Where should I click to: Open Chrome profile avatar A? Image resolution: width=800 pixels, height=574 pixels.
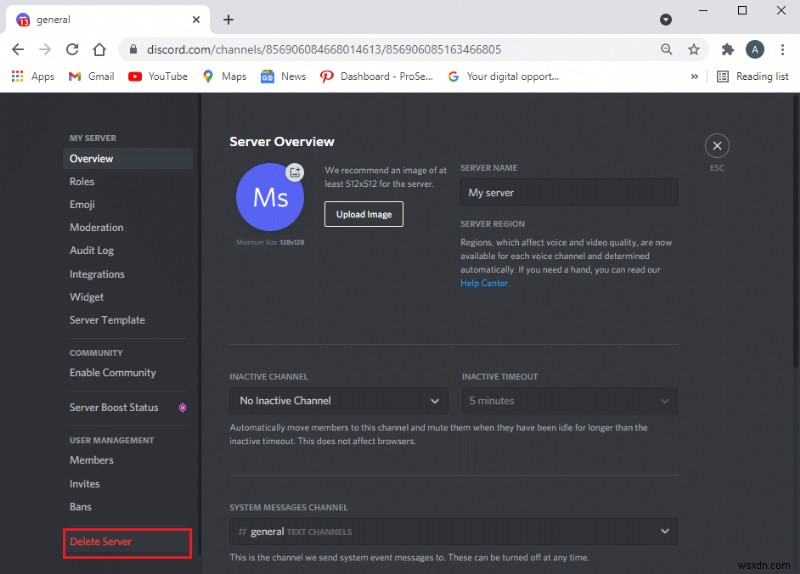coord(755,49)
